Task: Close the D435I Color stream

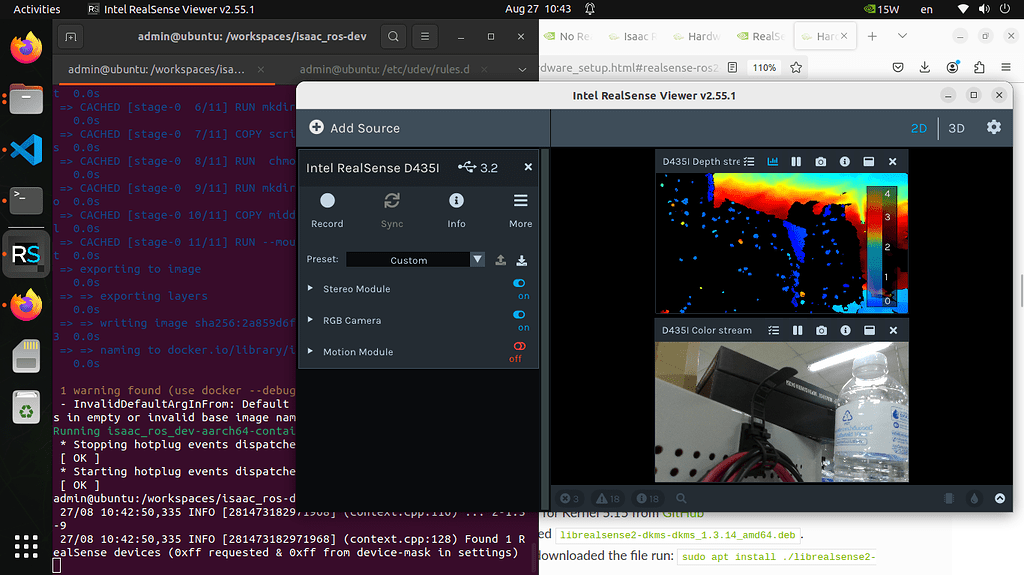Action: 893,331
